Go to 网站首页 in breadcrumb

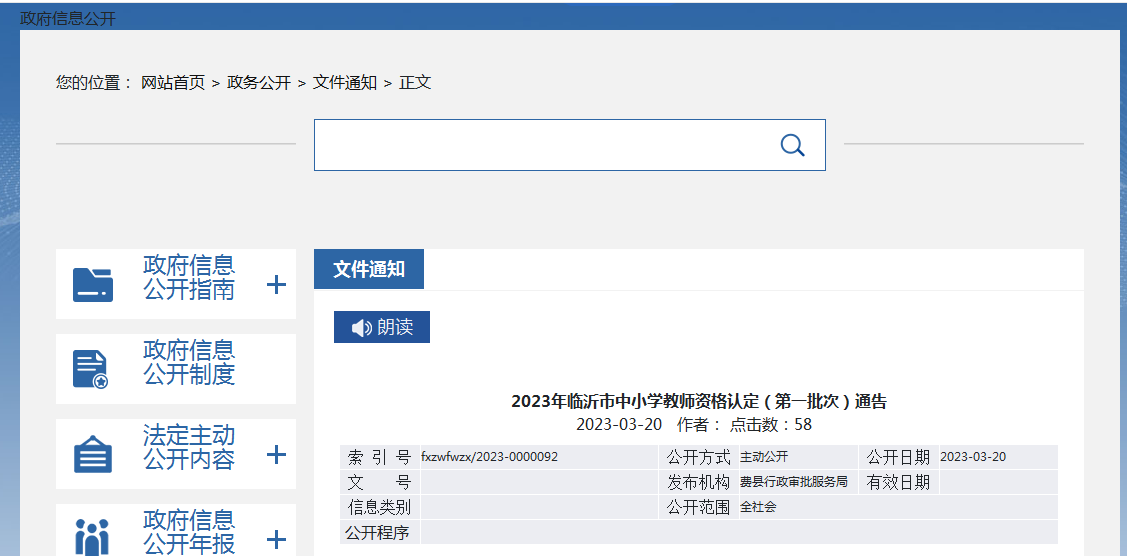[x=173, y=83]
